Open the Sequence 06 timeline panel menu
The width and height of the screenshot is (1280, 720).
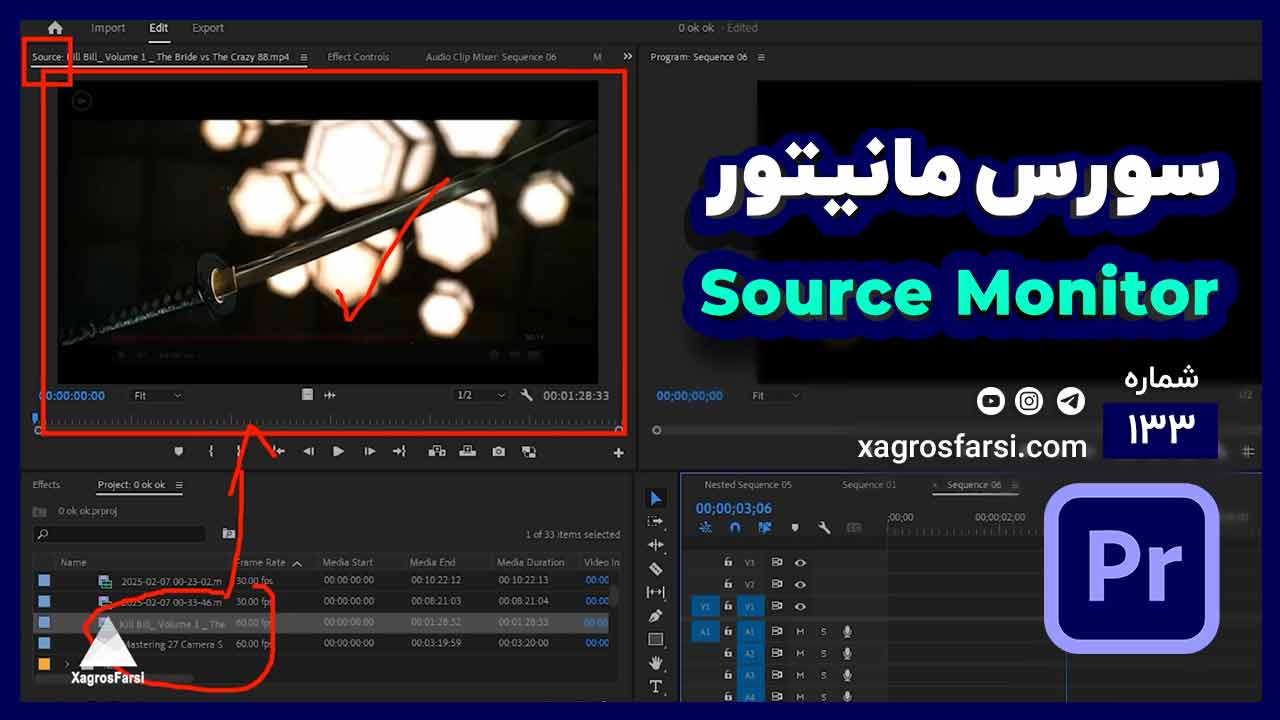1014,485
